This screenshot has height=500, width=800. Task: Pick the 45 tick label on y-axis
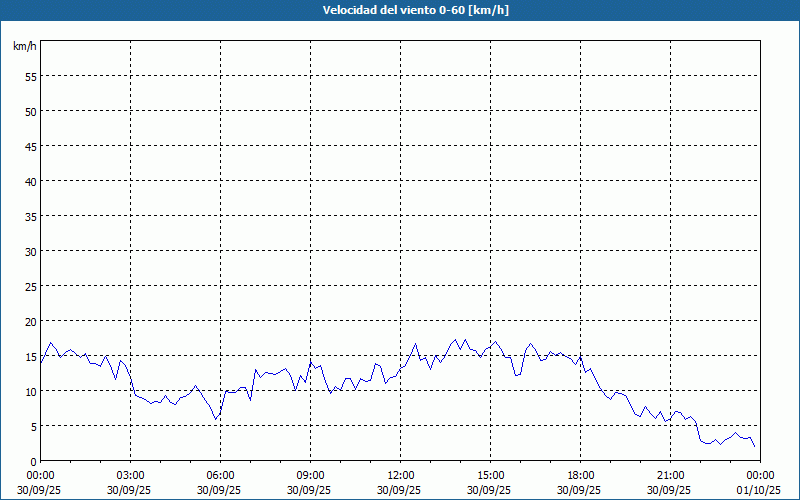(x=30, y=146)
